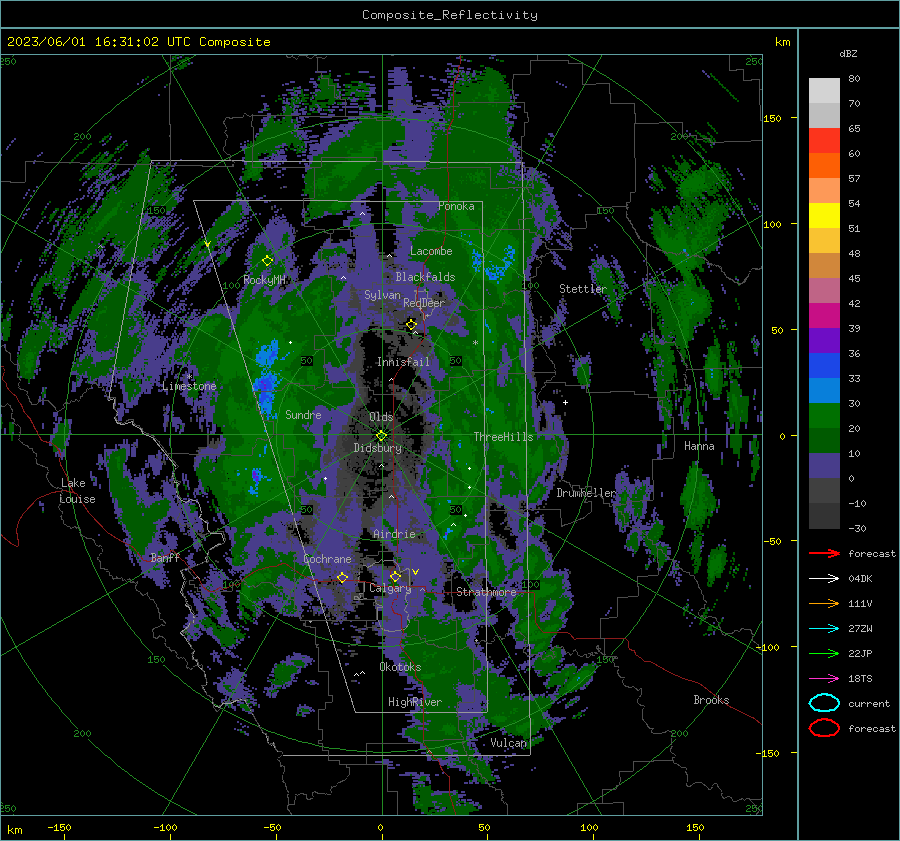Click the cyan 27ZW arrow in legend
This screenshot has width=900, height=841.
pyautogui.click(x=824, y=629)
